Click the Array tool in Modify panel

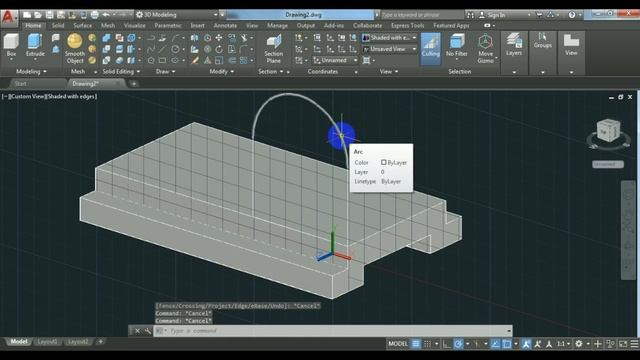tap(244, 60)
